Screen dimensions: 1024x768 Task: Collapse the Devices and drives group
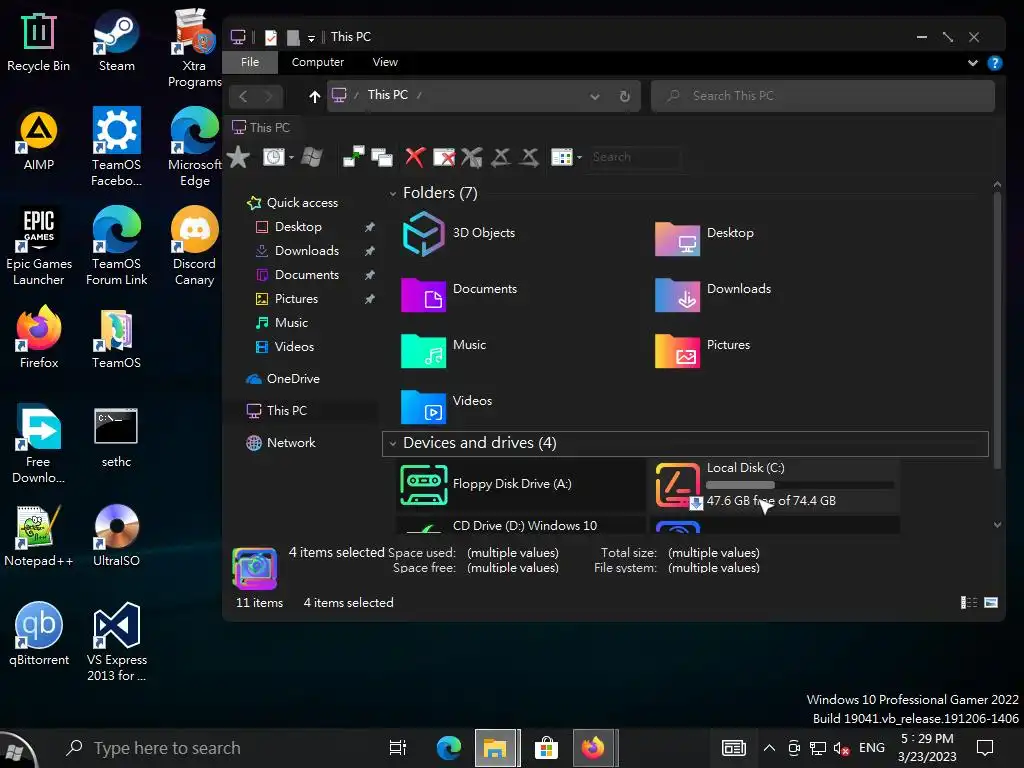pyautogui.click(x=392, y=444)
